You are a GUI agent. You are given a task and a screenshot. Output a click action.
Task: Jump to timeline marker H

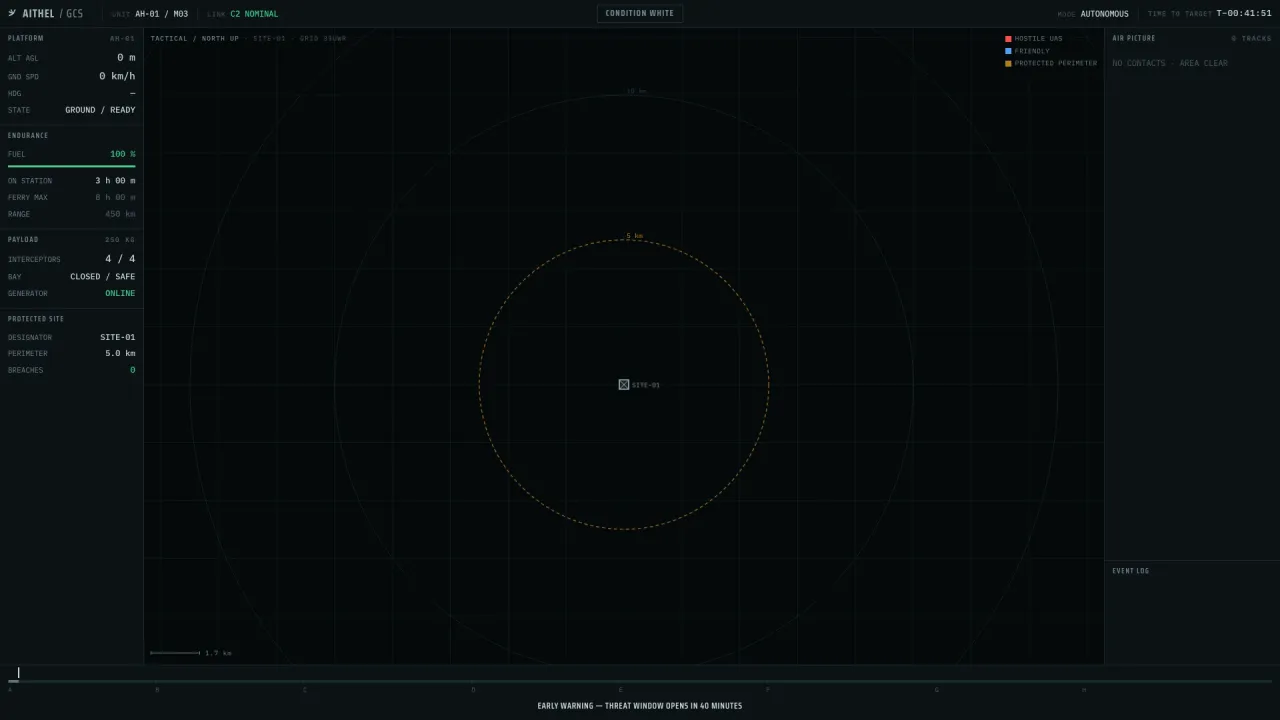(x=1084, y=689)
